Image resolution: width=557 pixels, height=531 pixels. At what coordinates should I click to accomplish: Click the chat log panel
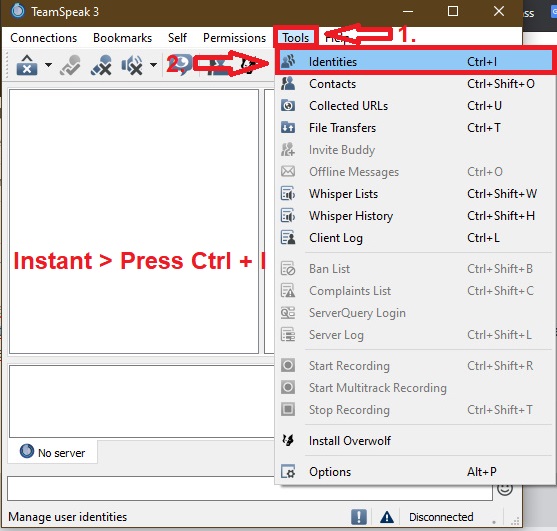142,401
